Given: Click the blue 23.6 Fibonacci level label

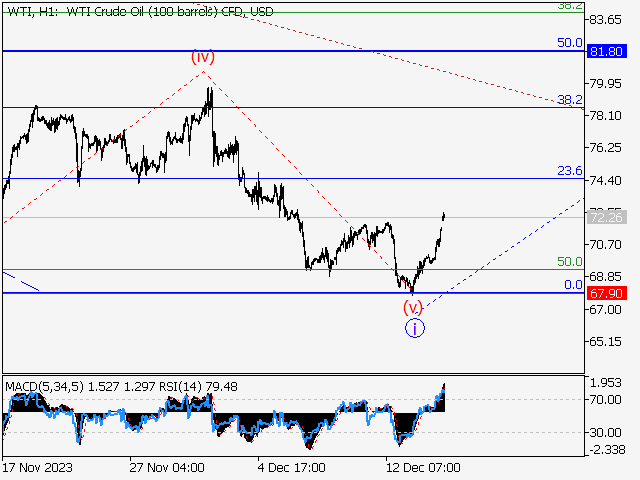Looking at the screenshot, I should tap(570, 170).
